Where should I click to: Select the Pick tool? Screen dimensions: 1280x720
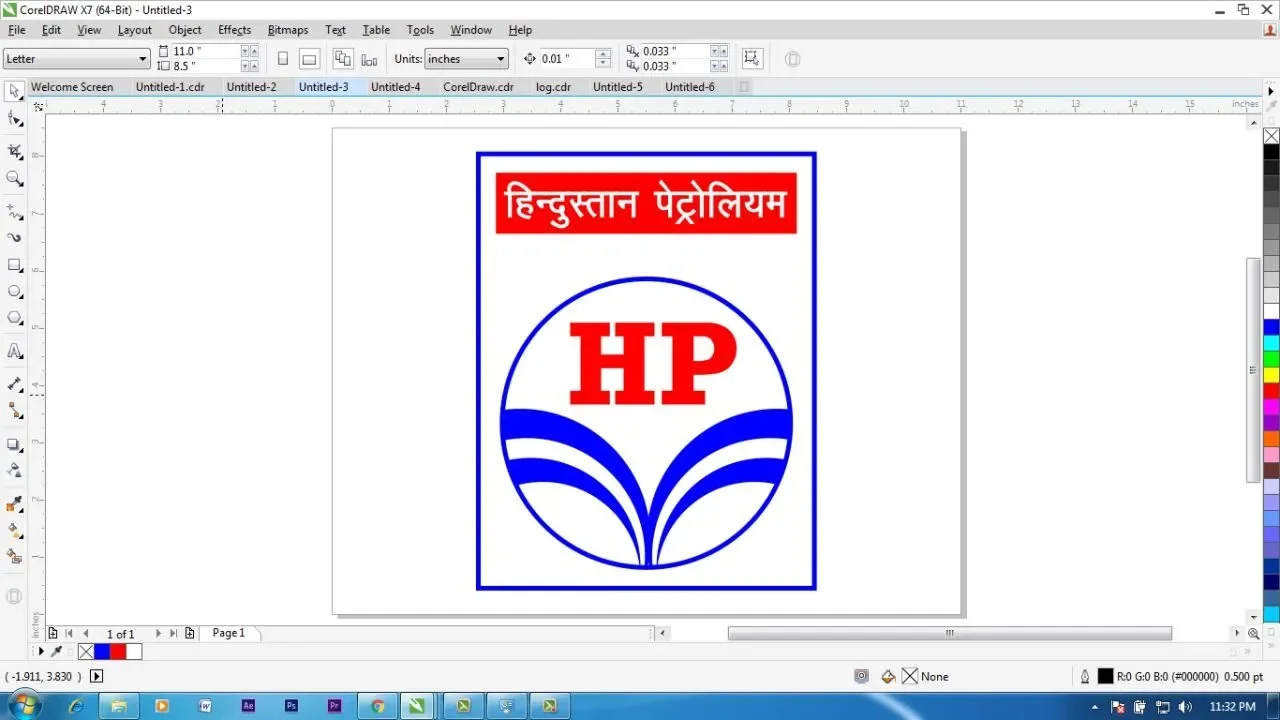tap(14, 91)
